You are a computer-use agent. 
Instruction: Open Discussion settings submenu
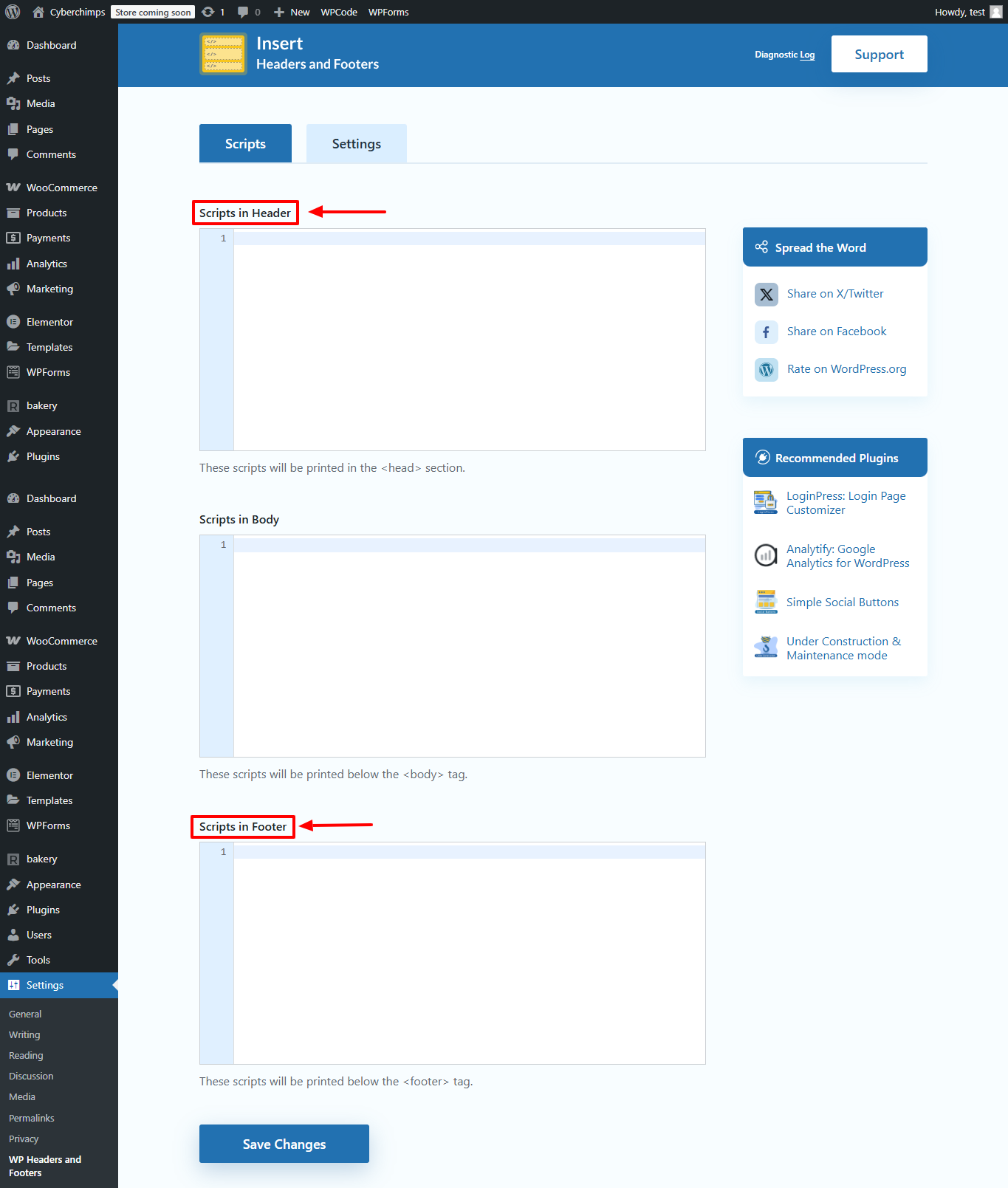coord(31,1076)
